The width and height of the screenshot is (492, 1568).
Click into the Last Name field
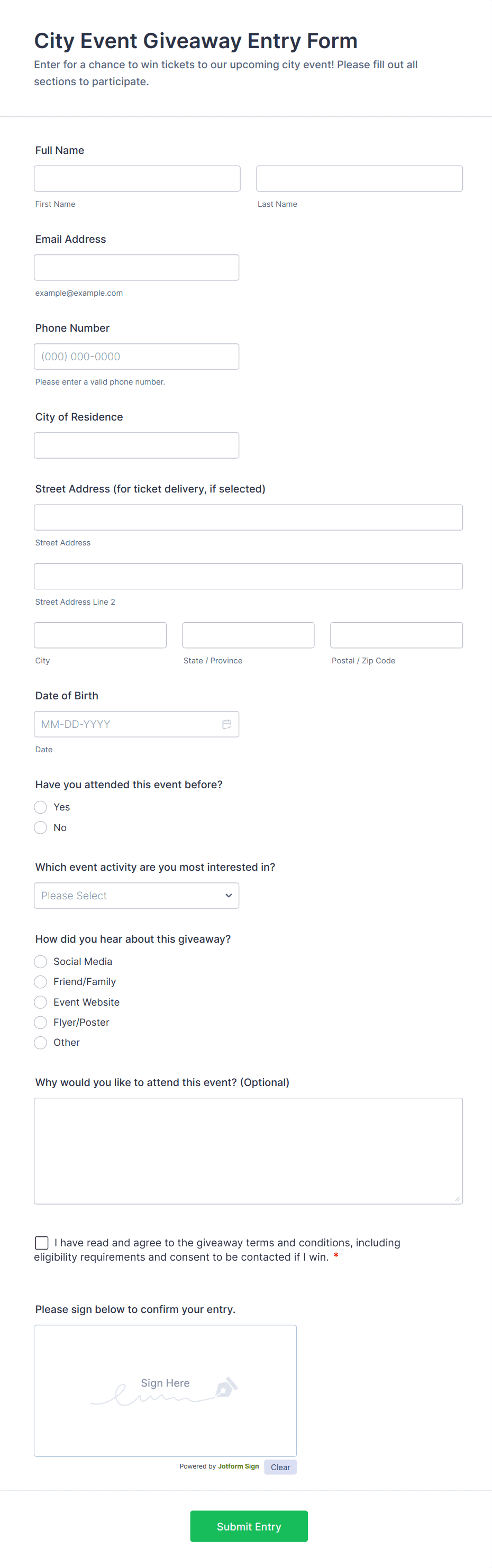359,179
